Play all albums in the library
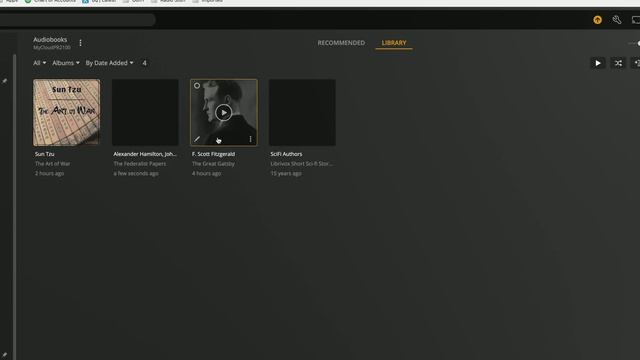 click(x=598, y=63)
